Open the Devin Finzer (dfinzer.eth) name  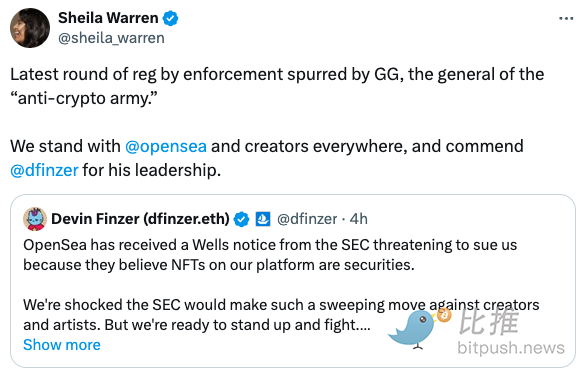(140, 219)
